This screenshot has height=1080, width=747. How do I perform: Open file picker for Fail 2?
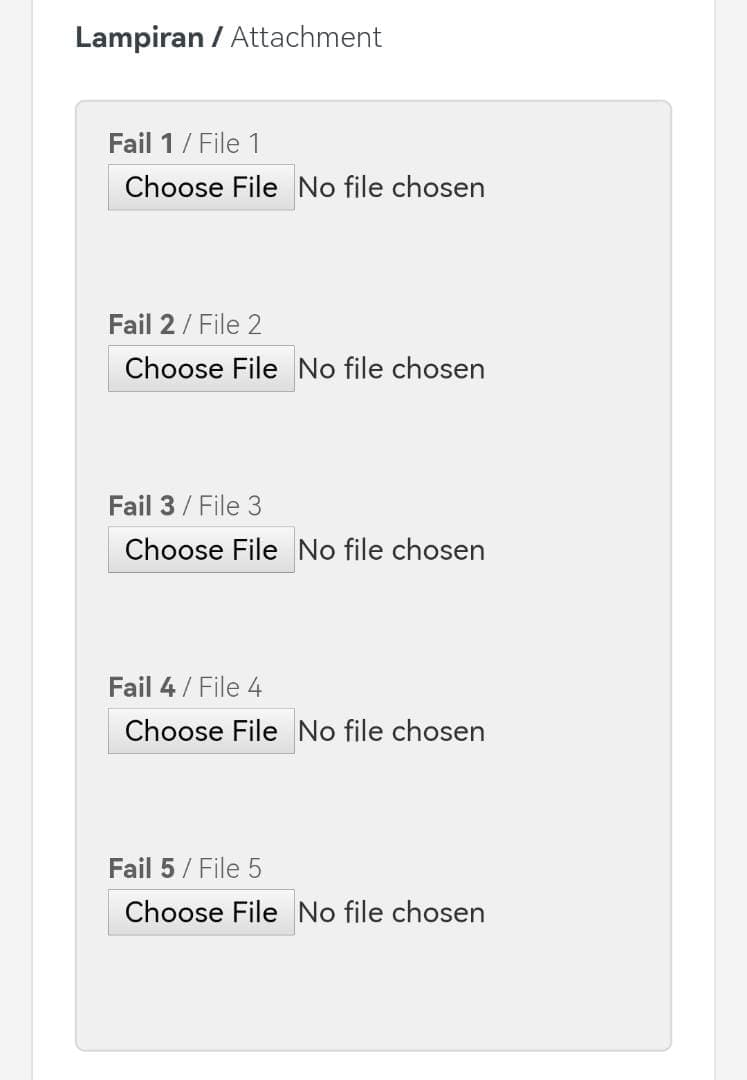coord(201,368)
